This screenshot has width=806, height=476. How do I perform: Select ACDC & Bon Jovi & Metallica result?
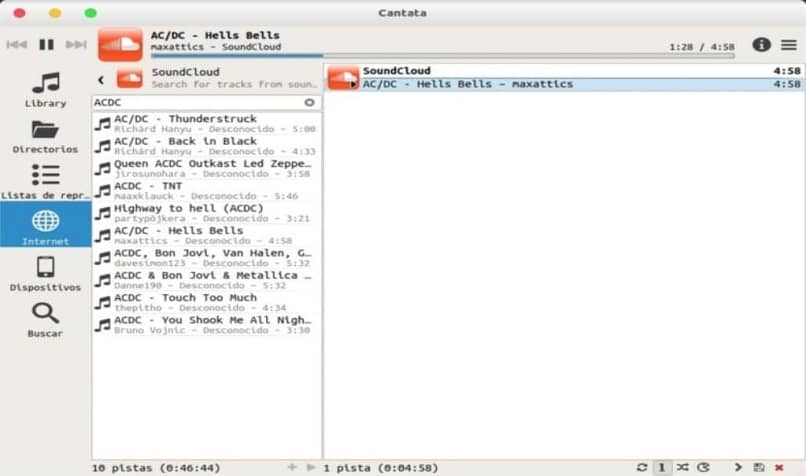pyautogui.click(x=207, y=280)
